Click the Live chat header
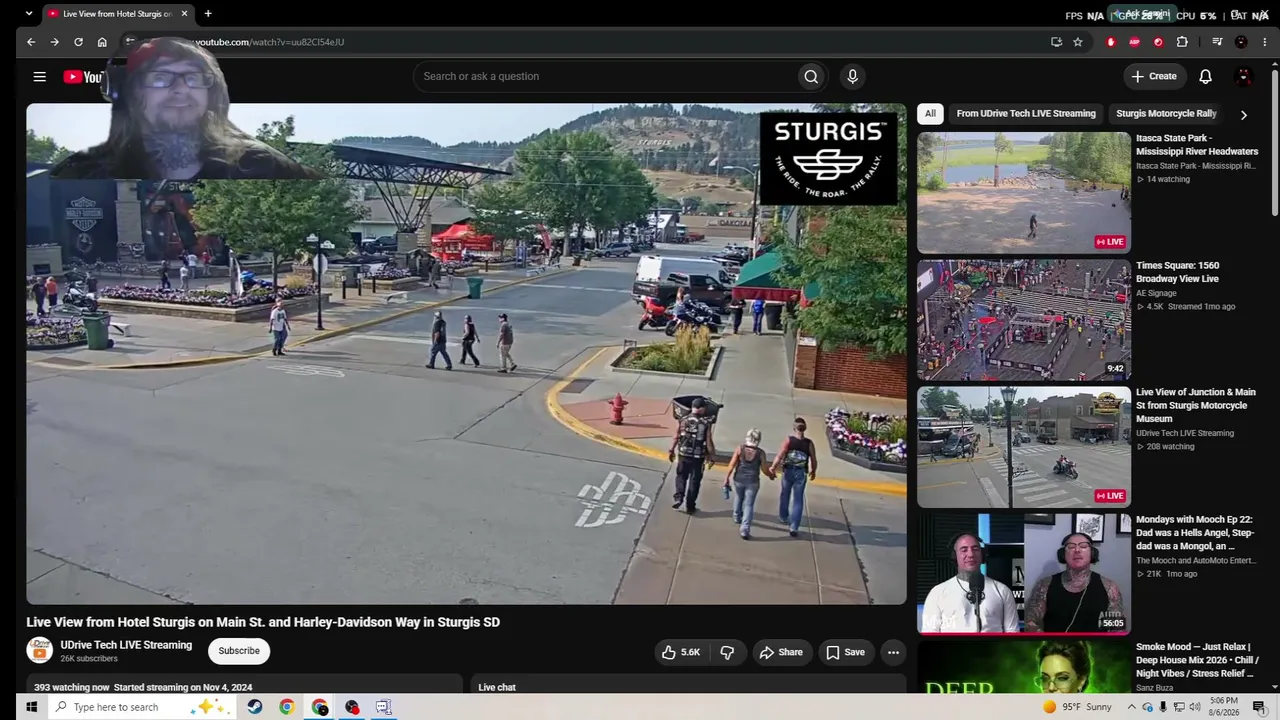The width and height of the screenshot is (1280, 720). click(x=497, y=687)
